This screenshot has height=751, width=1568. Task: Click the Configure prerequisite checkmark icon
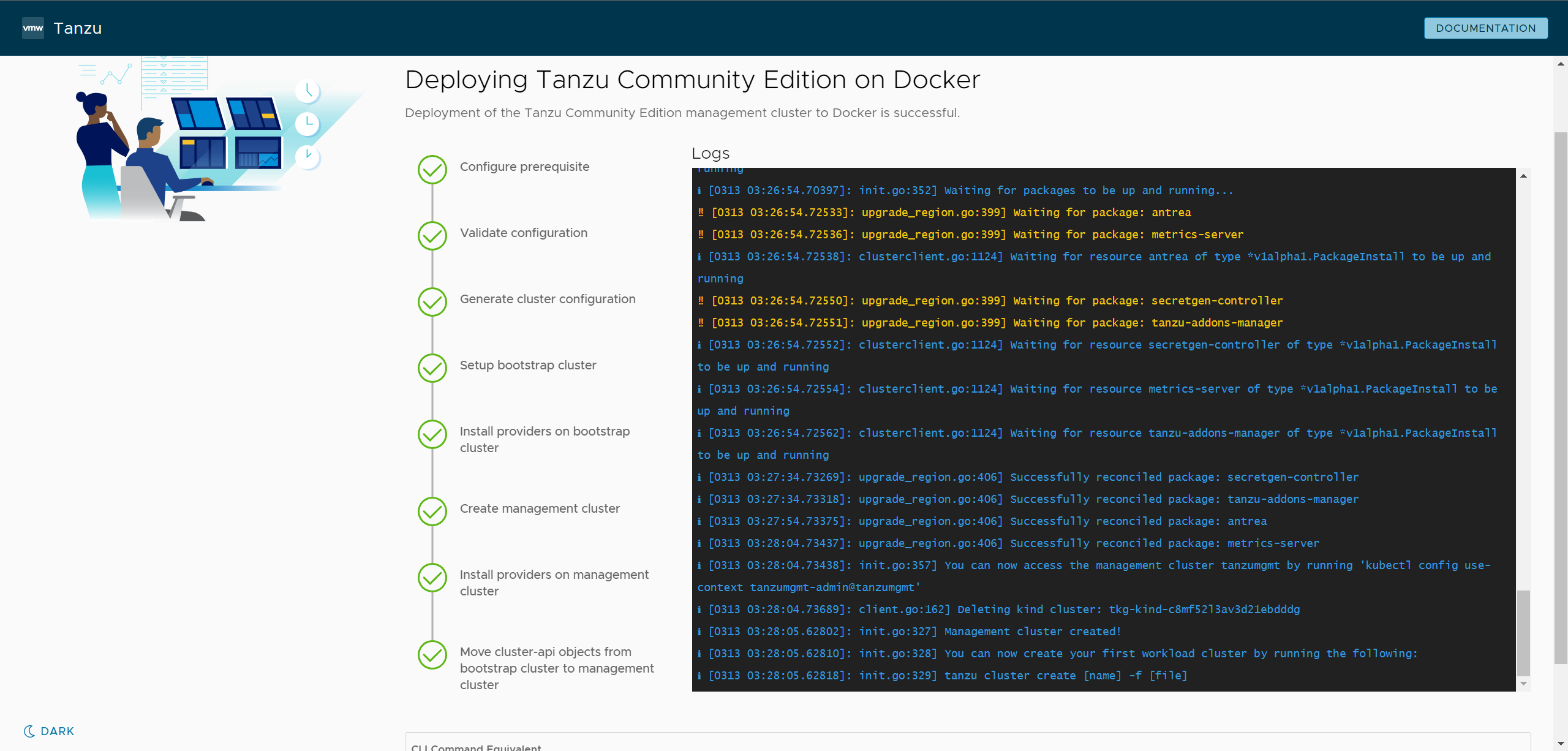[x=432, y=169]
